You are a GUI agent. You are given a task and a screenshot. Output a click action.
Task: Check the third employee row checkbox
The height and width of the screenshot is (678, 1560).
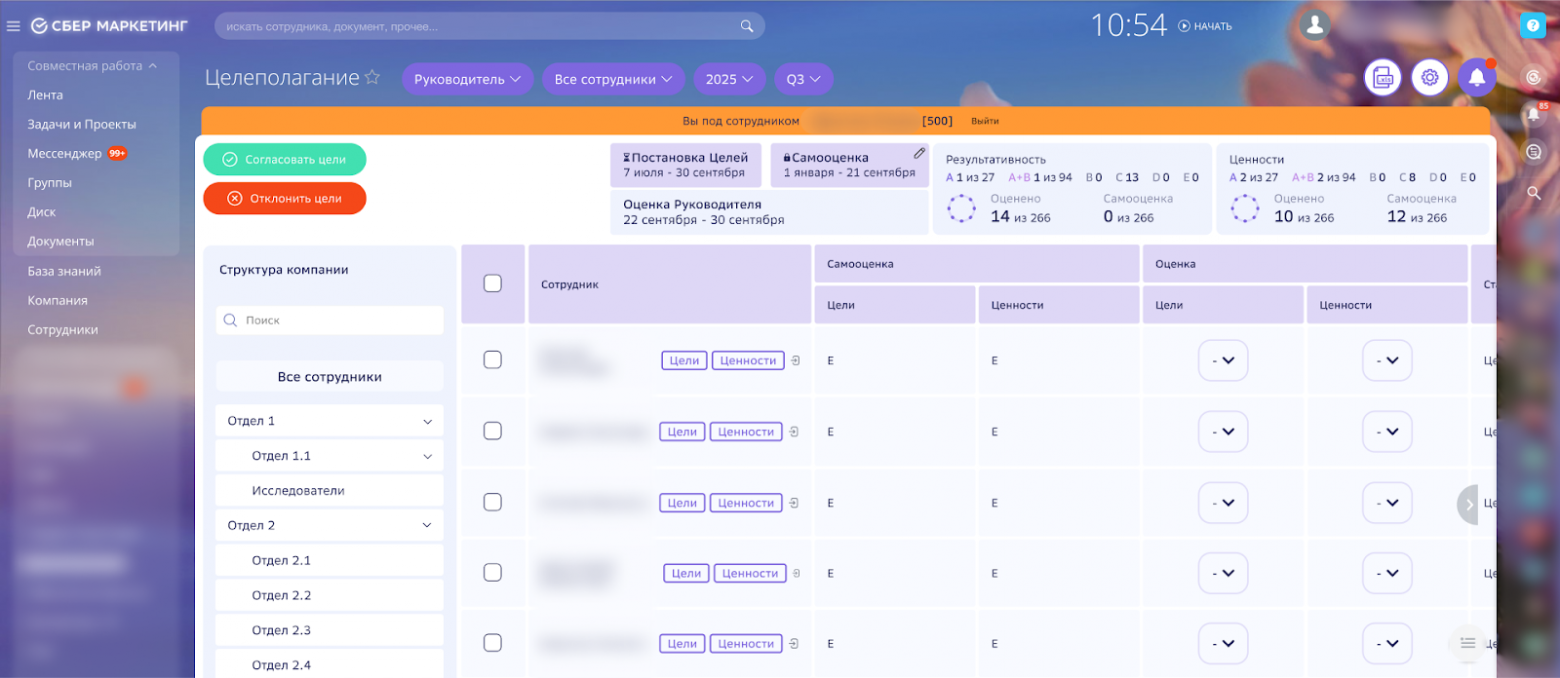[492, 502]
